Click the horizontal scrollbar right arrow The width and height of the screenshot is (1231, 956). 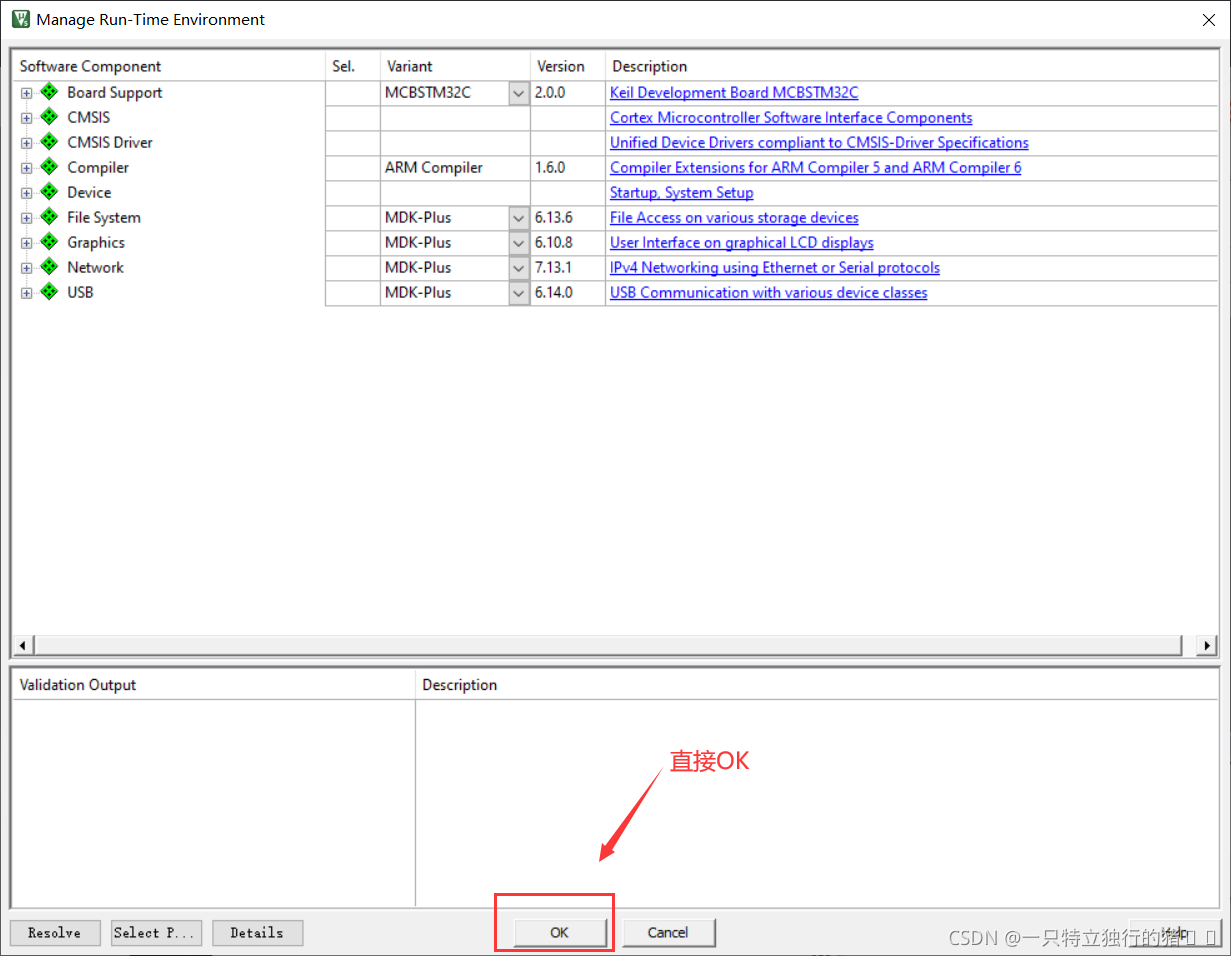pos(1207,645)
